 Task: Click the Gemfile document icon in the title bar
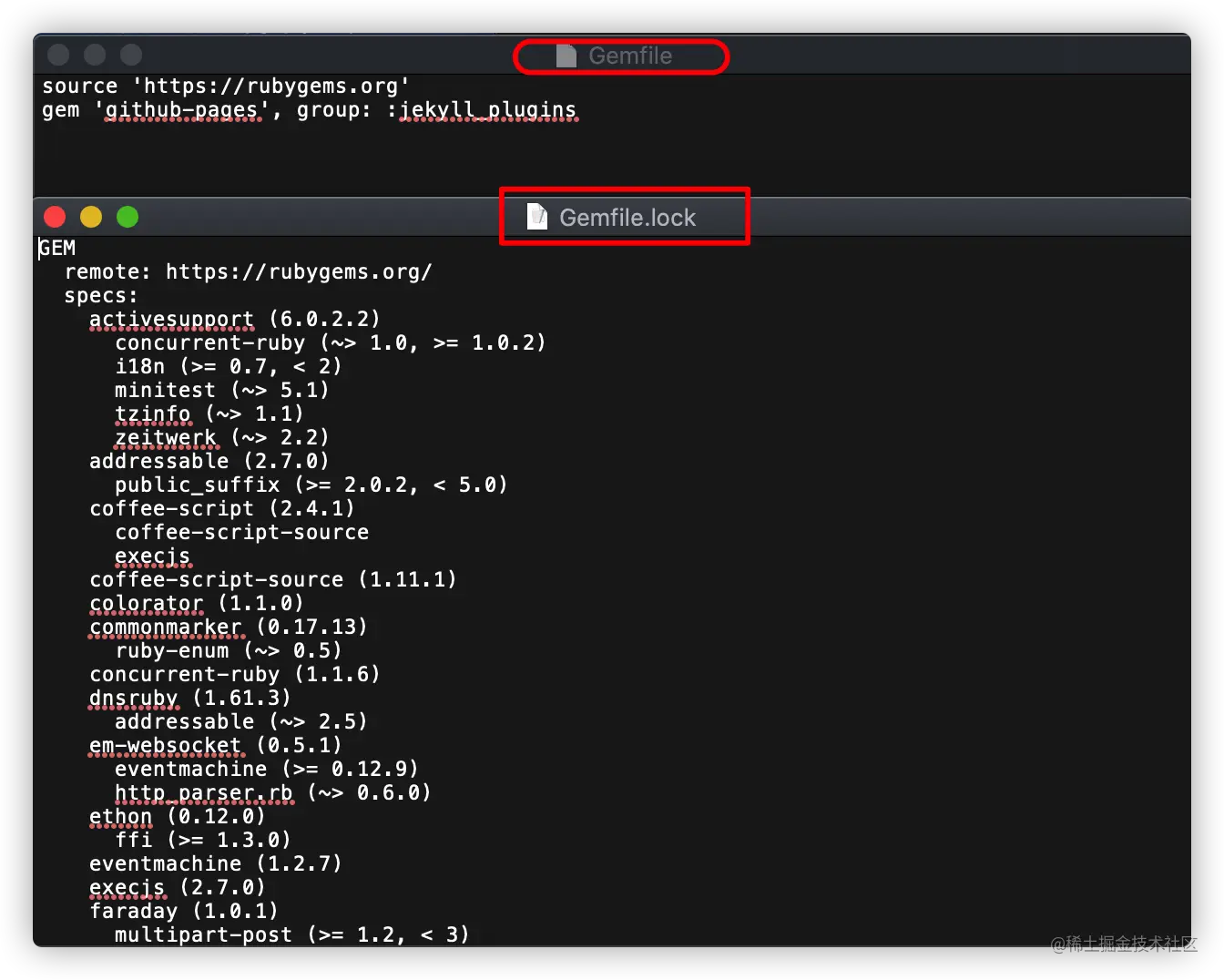[x=566, y=56]
